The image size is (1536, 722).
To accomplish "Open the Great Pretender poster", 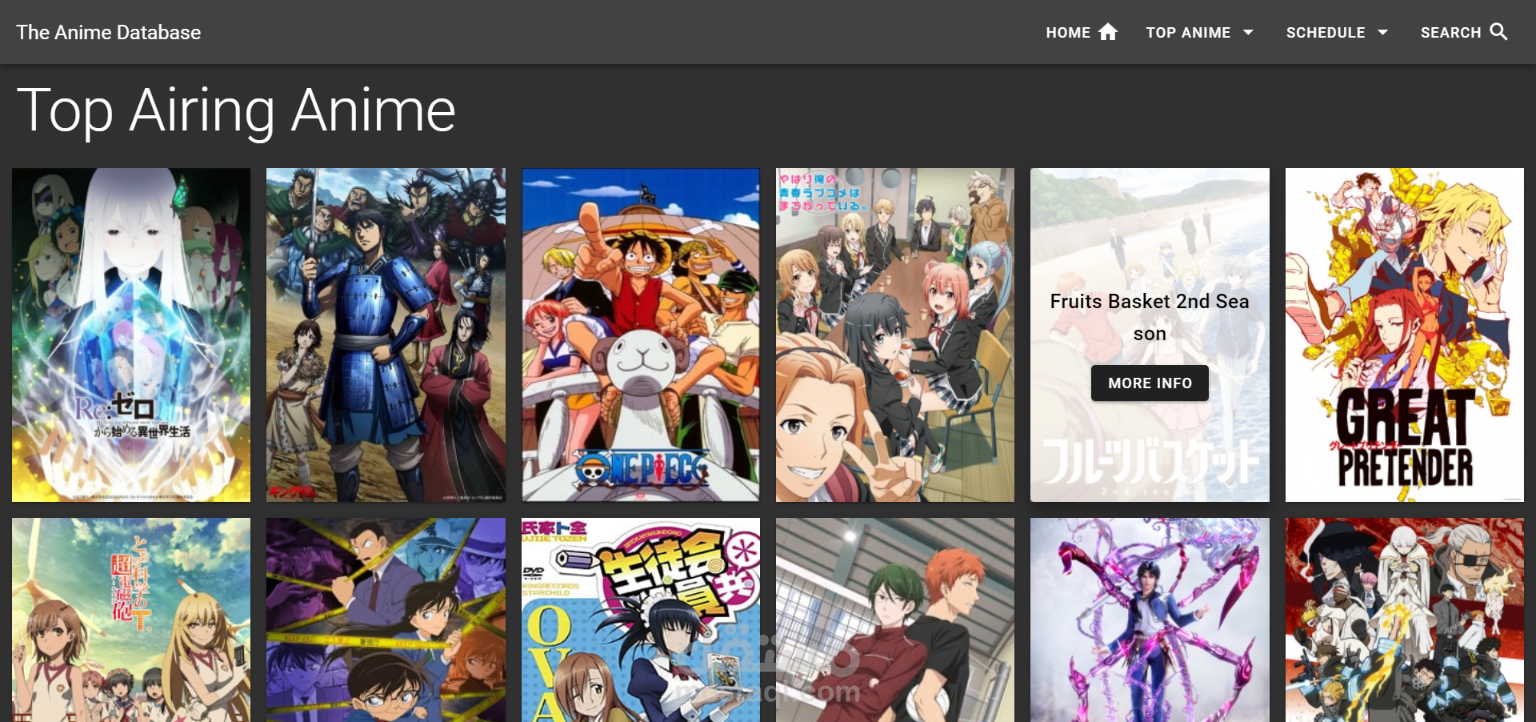I will [1405, 335].
